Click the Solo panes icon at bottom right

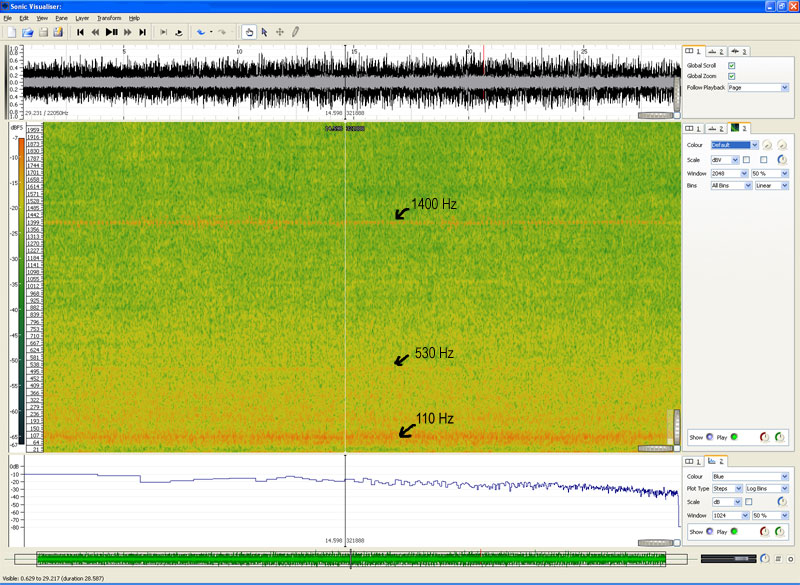778,559
